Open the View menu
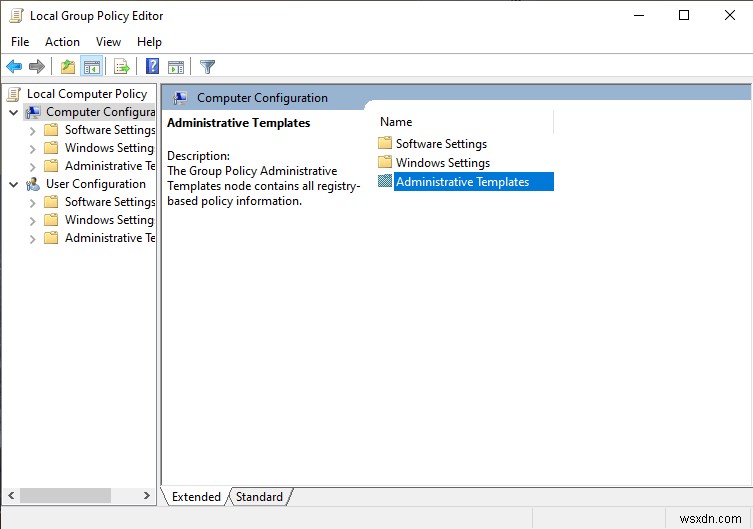This screenshot has height=529, width=753. [108, 42]
